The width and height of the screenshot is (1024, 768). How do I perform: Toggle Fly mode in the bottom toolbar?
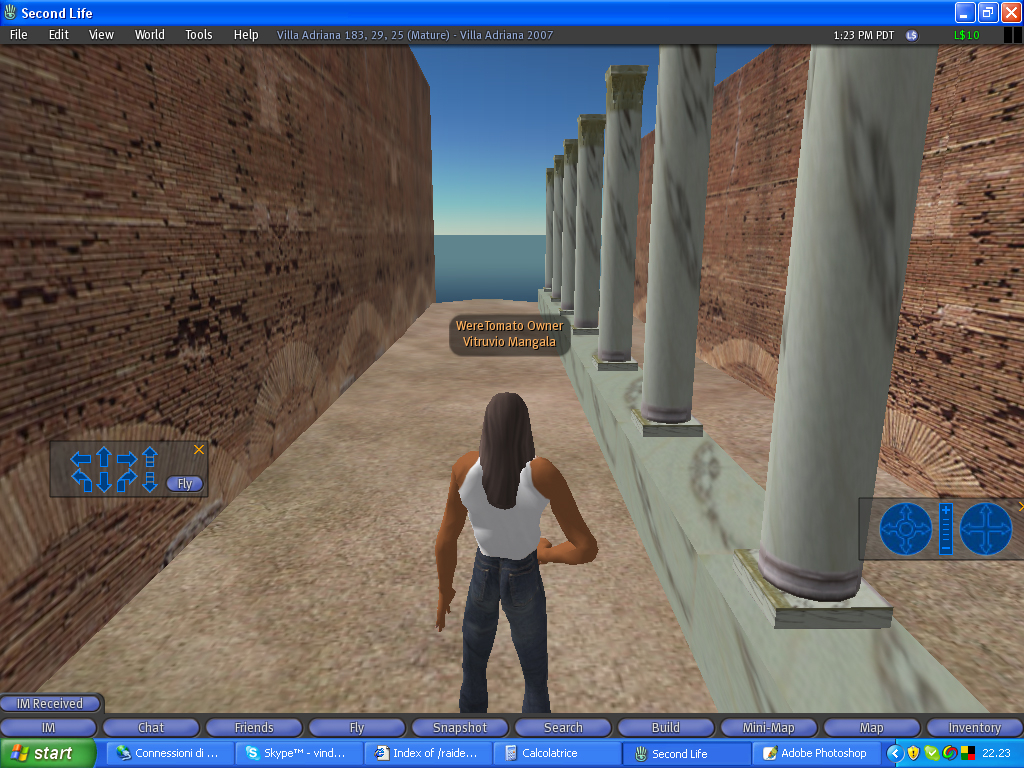[x=357, y=728]
